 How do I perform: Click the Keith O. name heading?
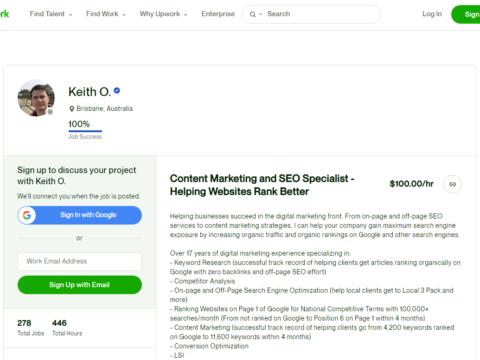(x=89, y=92)
